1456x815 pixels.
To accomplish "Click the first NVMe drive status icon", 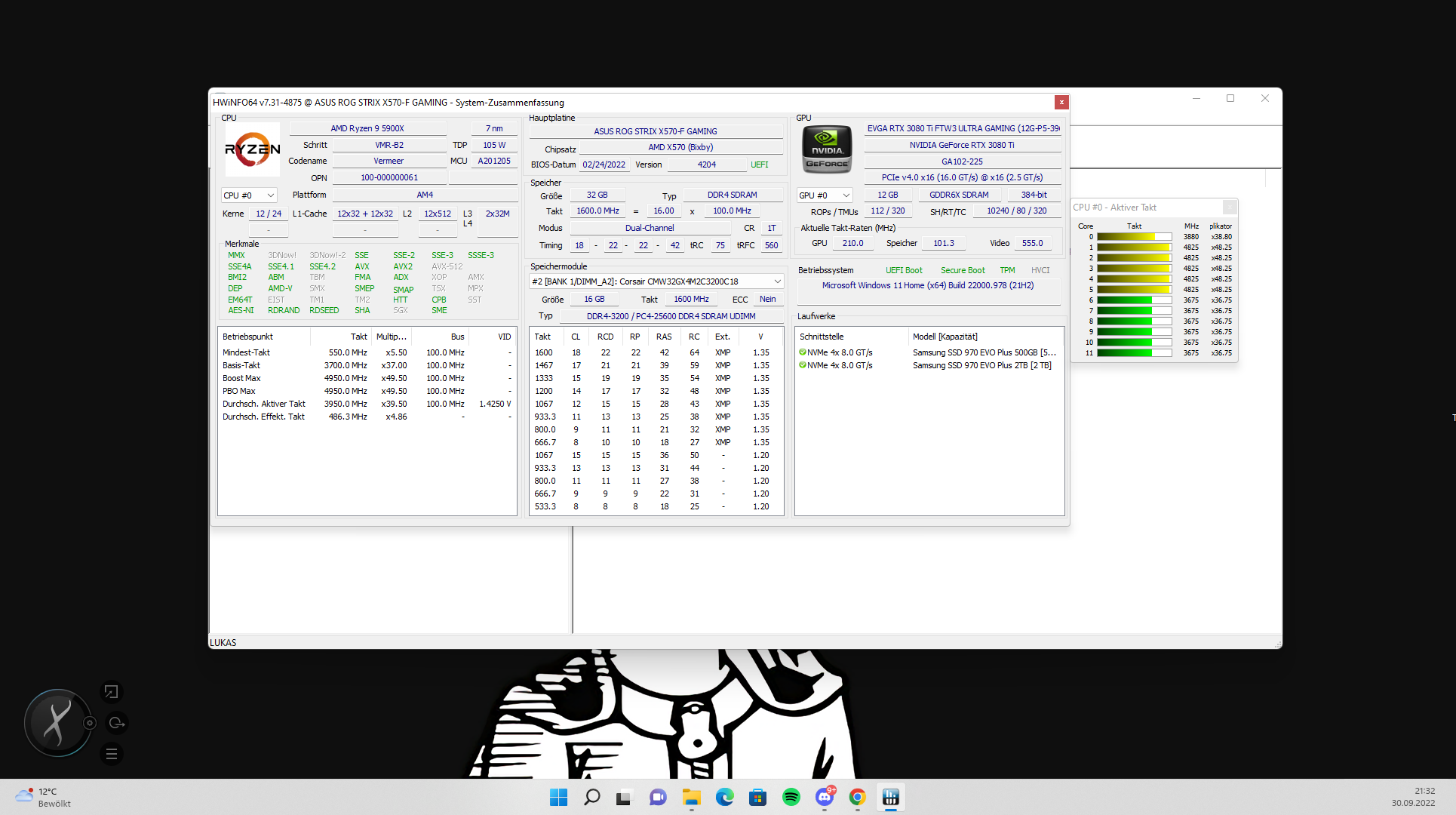I will tap(803, 352).
